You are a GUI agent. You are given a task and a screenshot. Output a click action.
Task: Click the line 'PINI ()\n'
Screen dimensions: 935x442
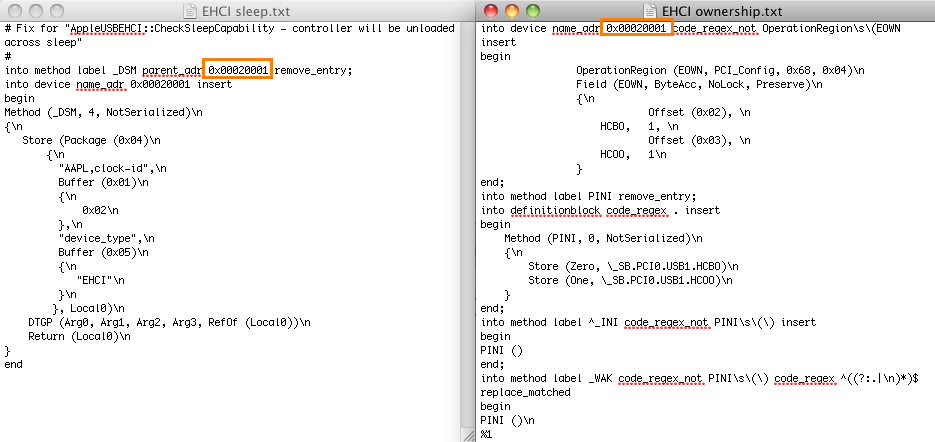point(507,421)
